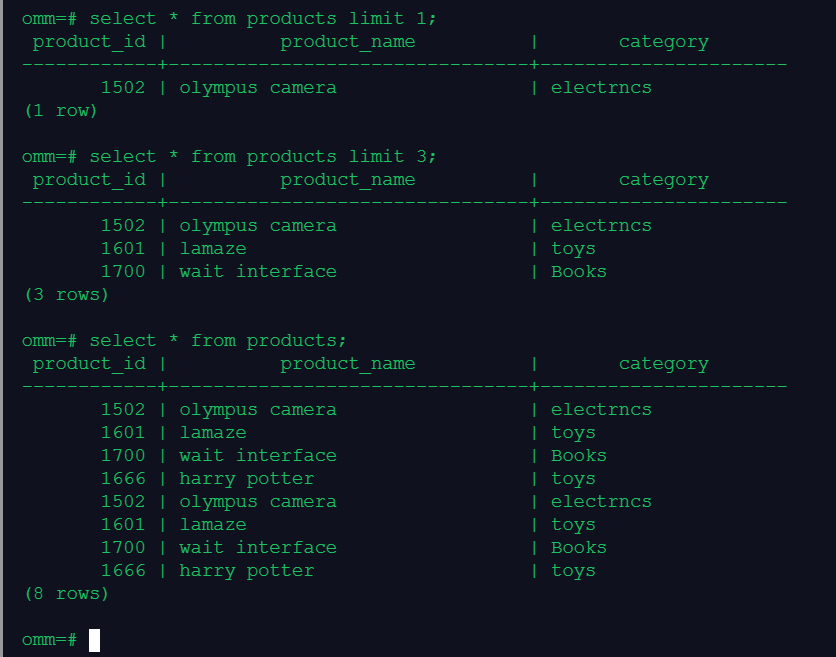Click 'toys' in the very last result row
The image size is (836, 657).
click(573, 571)
